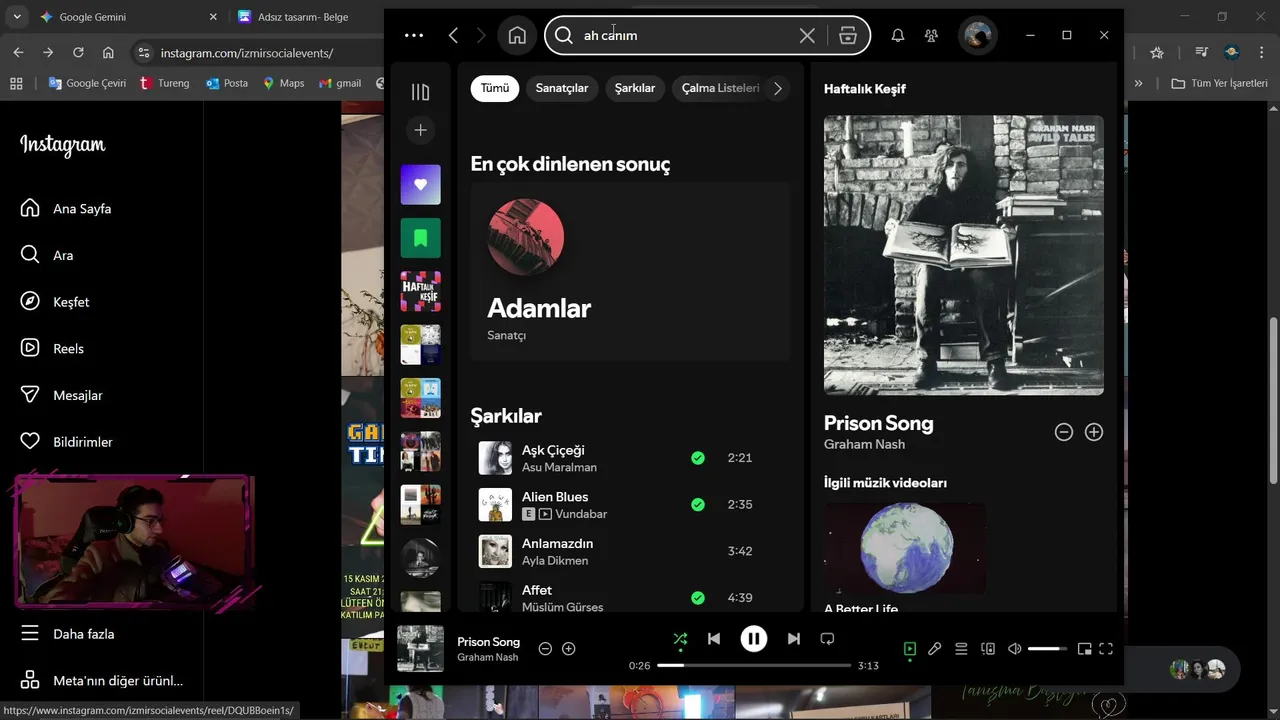Image resolution: width=1280 pixels, height=720 pixels.
Task: Open the playback queue
Action: (x=961, y=649)
